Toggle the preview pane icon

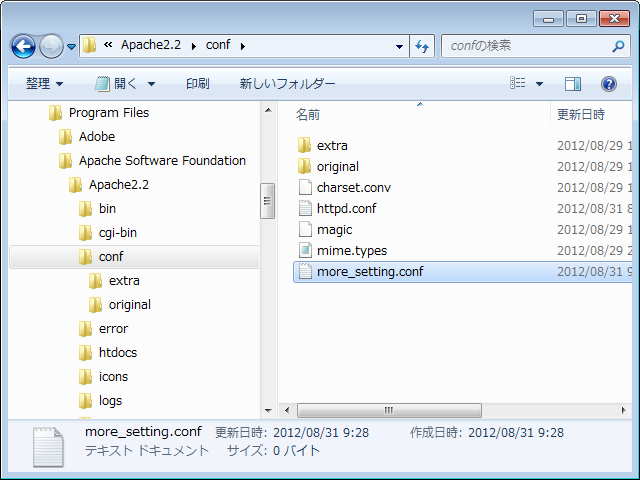click(x=573, y=84)
